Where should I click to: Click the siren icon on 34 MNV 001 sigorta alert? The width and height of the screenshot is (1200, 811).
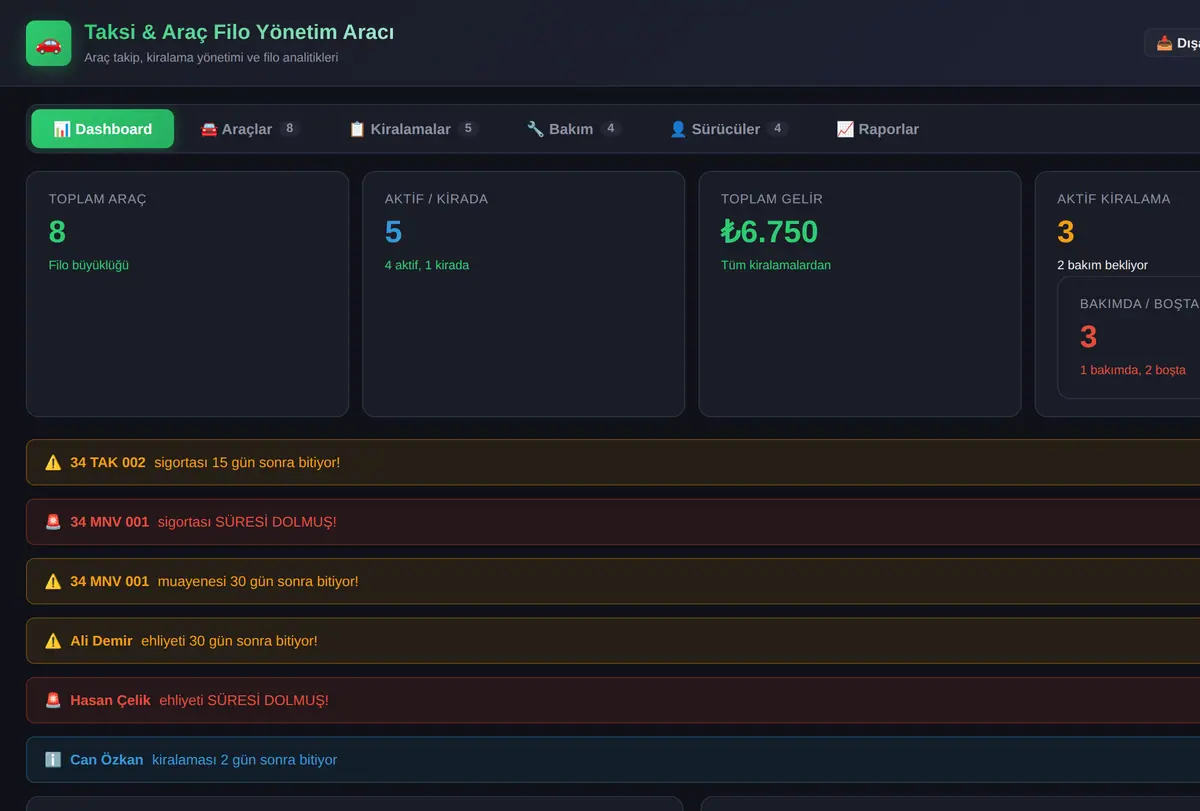tap(53, 522)
